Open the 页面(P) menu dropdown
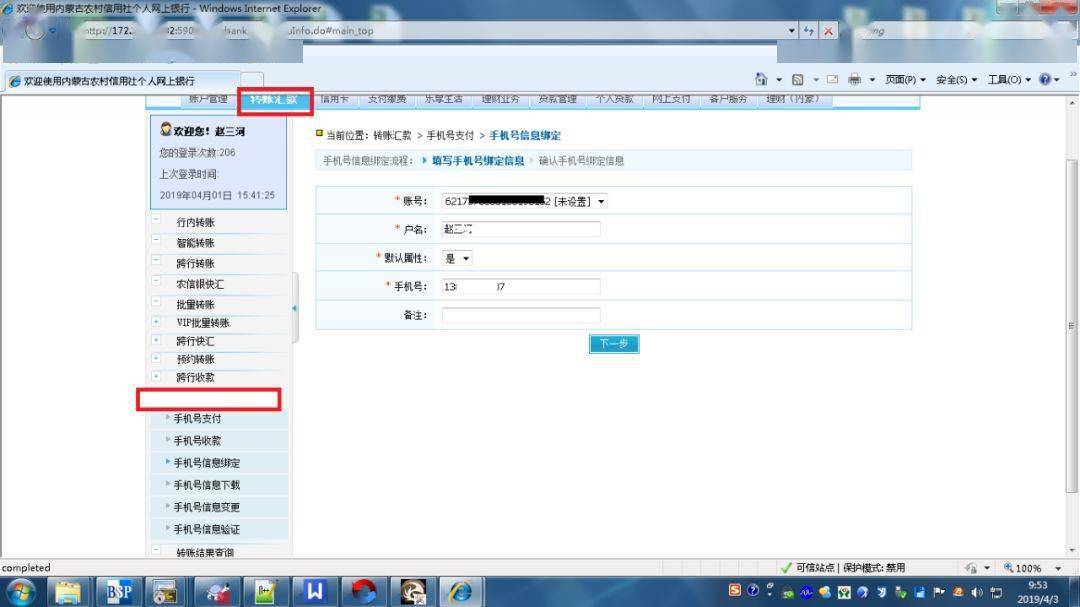Screen dimensions: 1080x607 (905, 80)
